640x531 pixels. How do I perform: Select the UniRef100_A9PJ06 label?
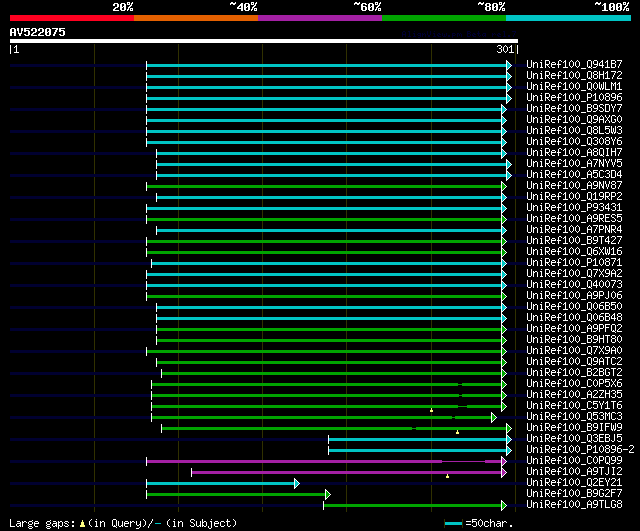click(x=574, y=296)
